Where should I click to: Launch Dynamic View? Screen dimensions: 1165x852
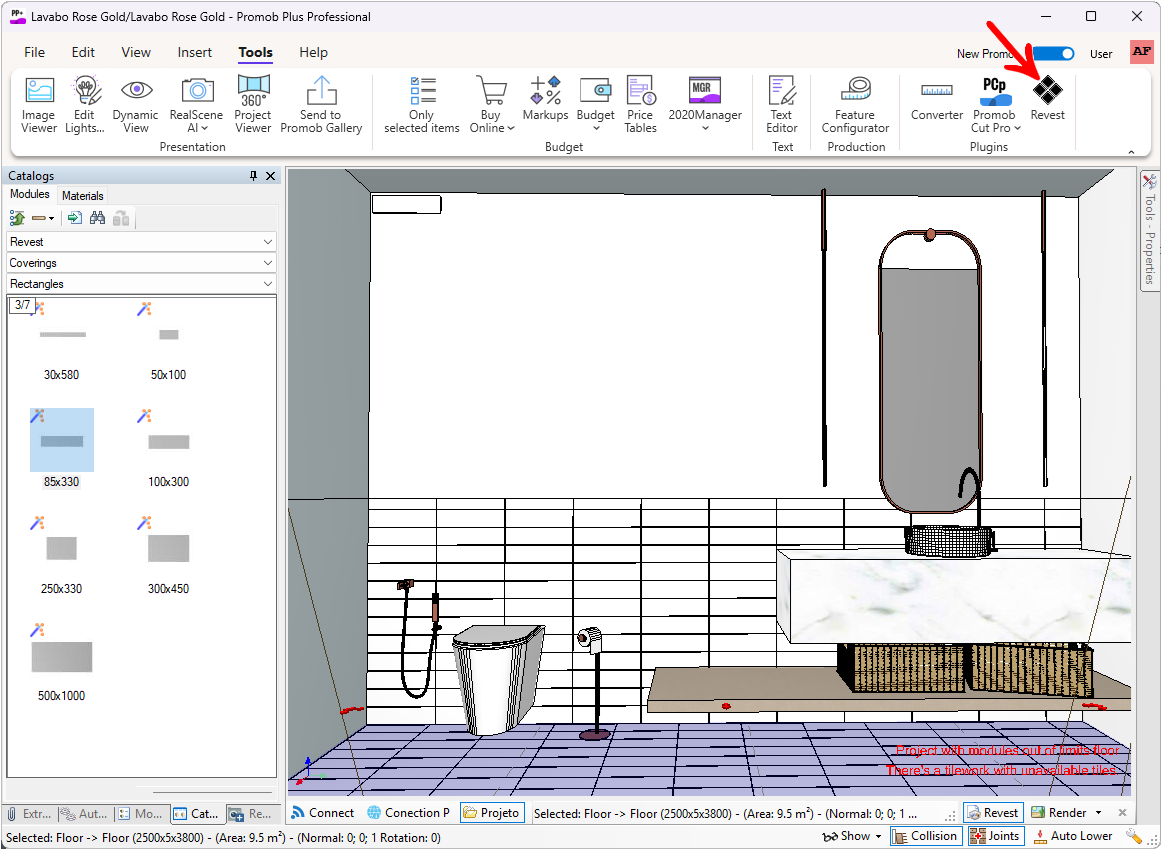[135, 105]
